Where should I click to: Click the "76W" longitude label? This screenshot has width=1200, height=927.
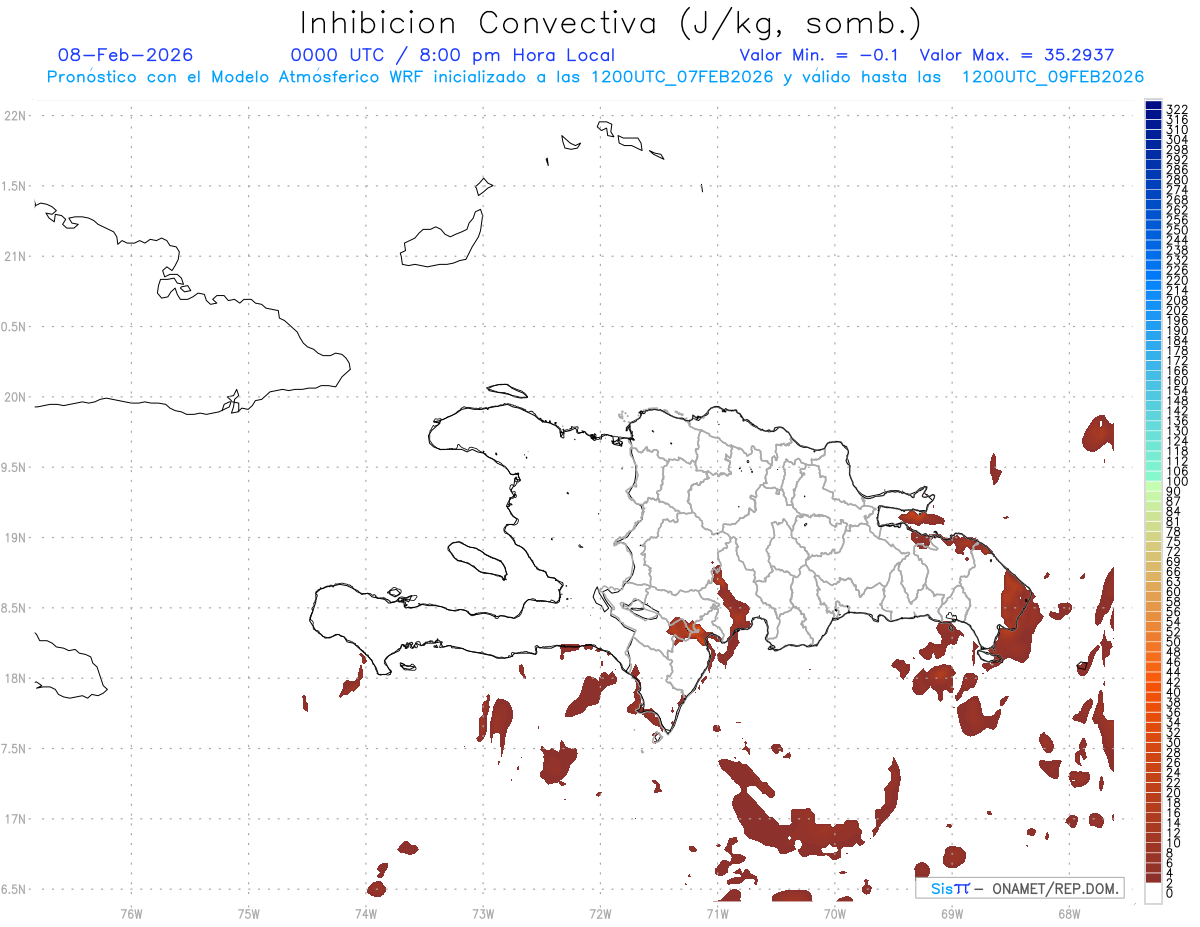(132, 913)
